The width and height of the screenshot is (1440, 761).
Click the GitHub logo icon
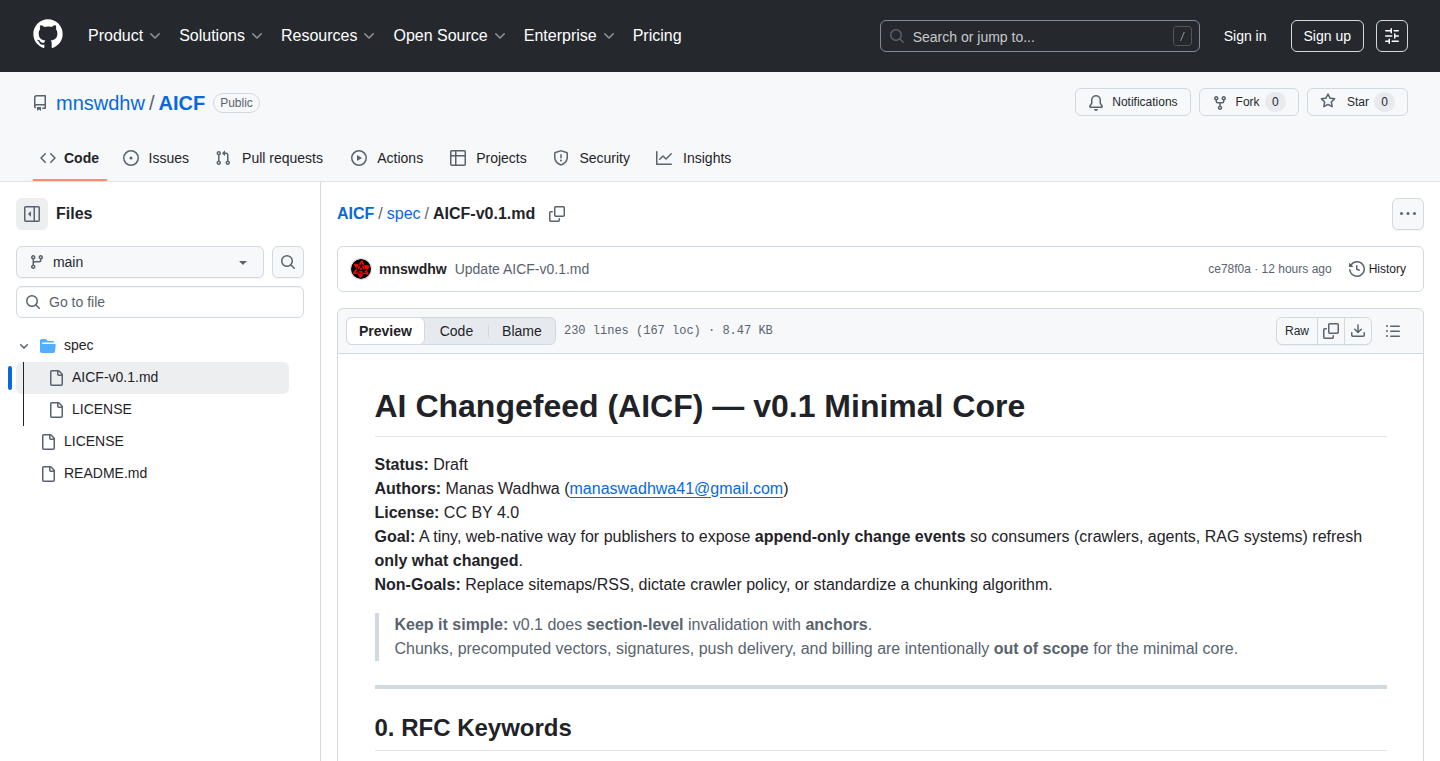coord(48,36)
